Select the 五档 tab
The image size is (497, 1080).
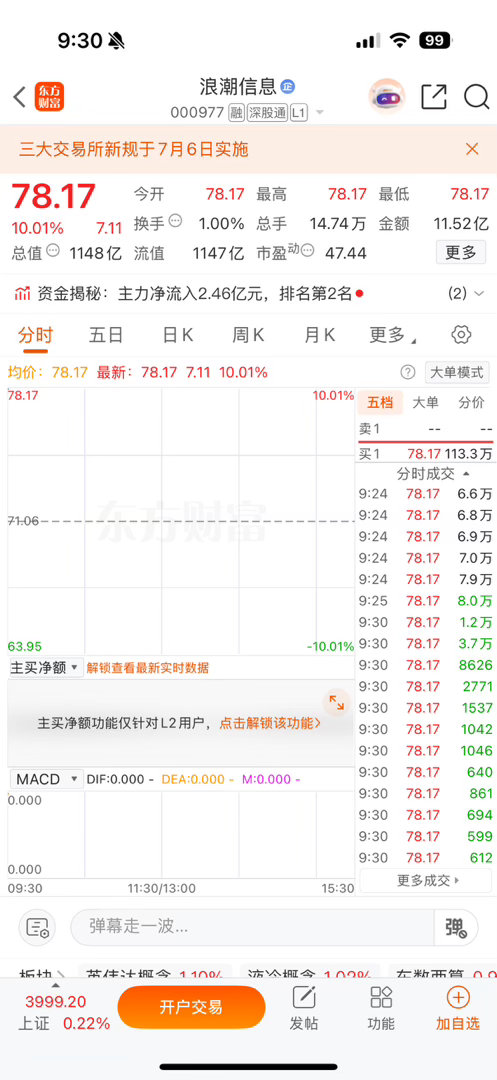pyautogui.click(x=379, y=402)
